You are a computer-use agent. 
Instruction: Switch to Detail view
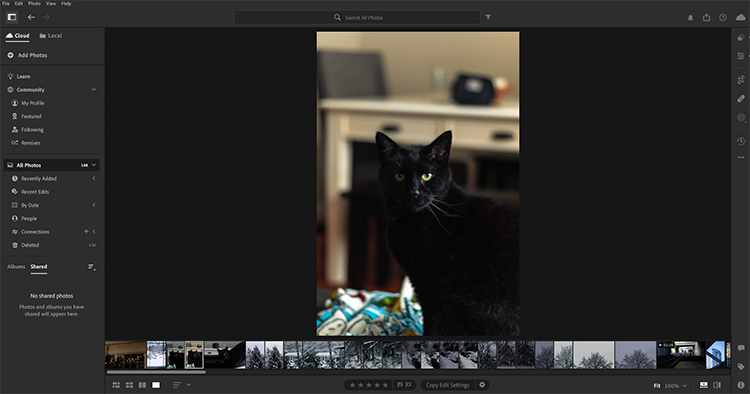(156, 385)
